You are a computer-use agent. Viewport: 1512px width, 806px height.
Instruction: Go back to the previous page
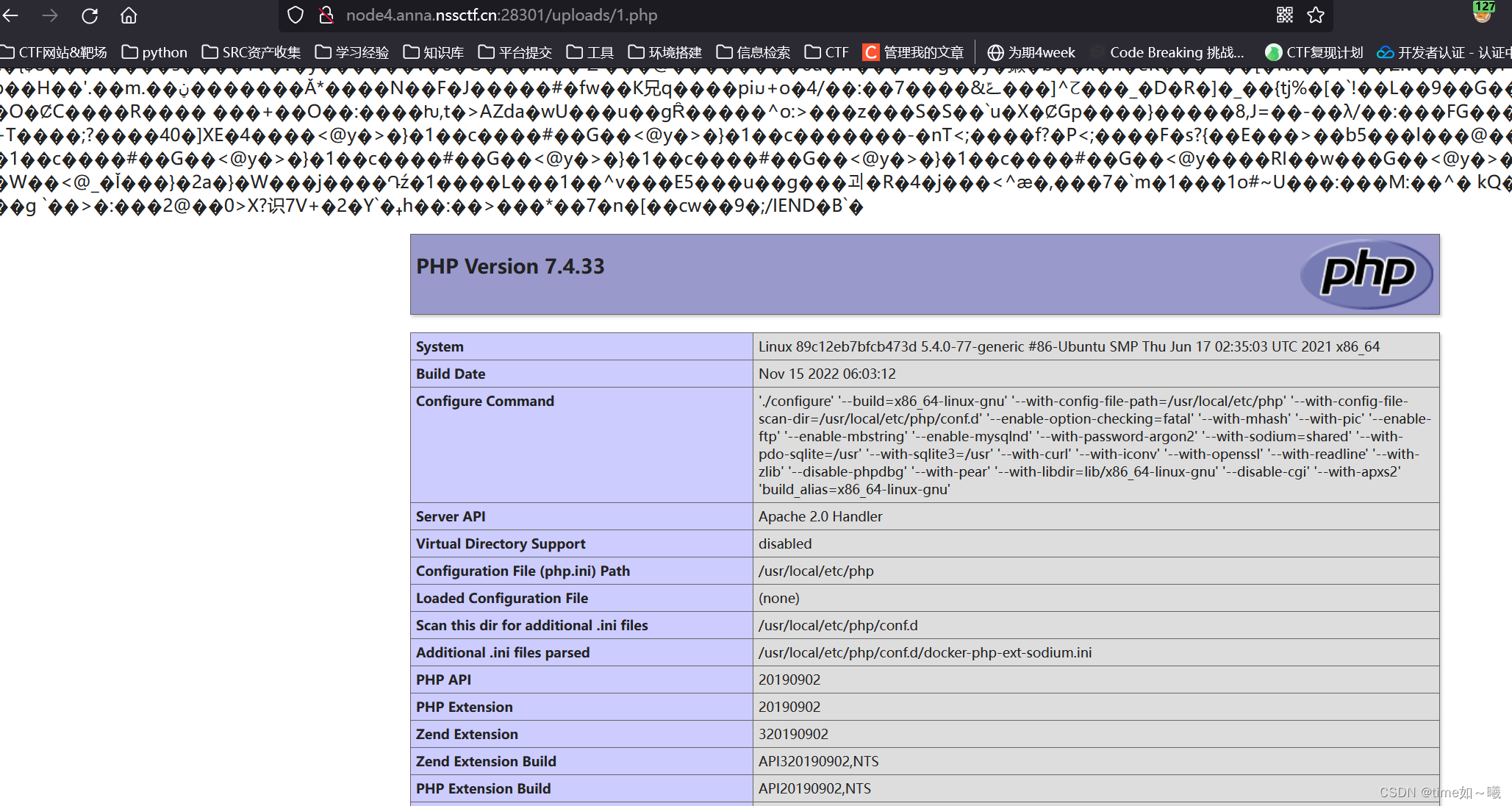(11, 15)
